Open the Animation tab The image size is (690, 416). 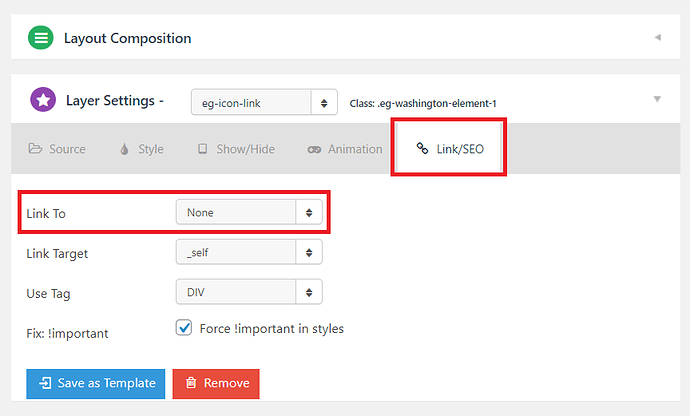click(x=345, y=149)
